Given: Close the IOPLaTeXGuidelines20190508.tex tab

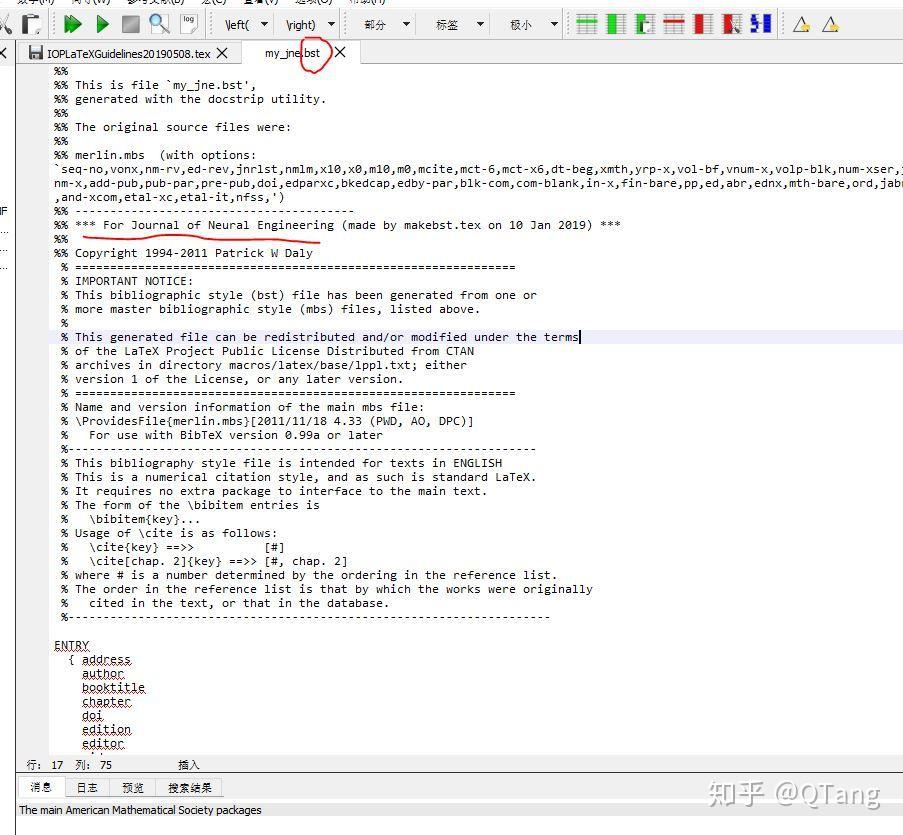Looking at the screenshot, I should [222, 53].
